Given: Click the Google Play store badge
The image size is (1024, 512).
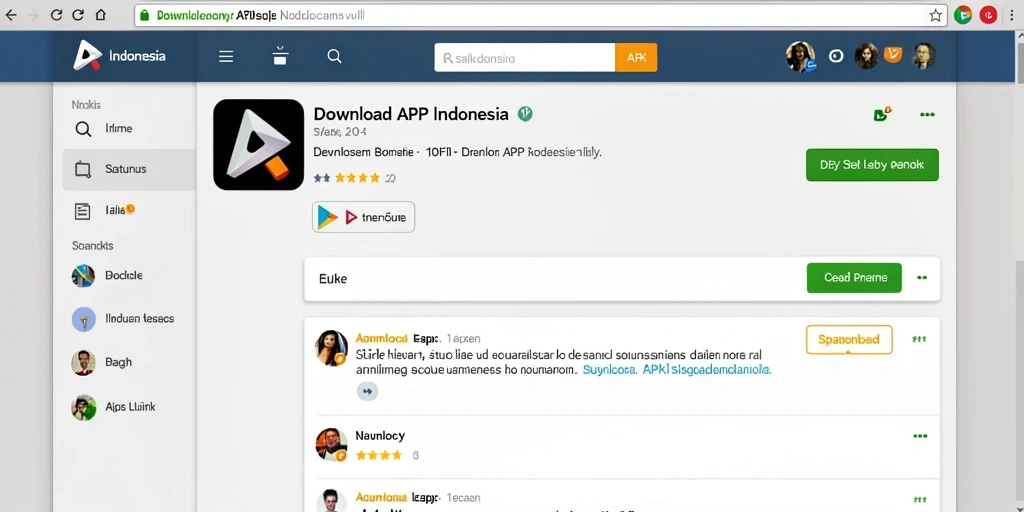Looking at the screenshot, I should point(364,217).
